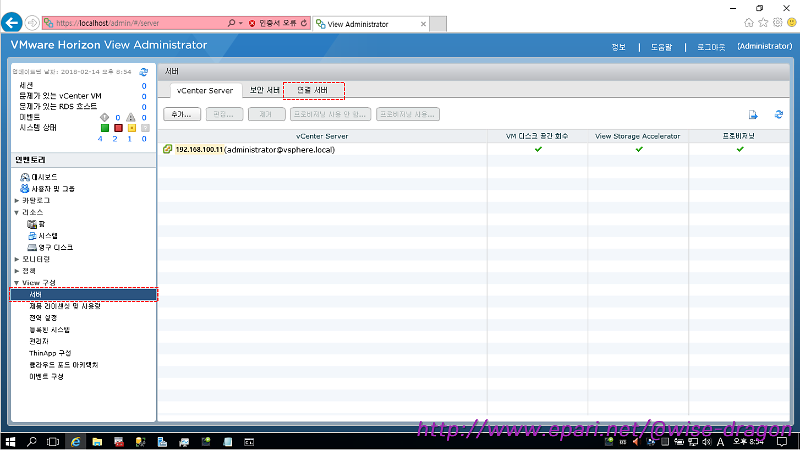This screenshot has width=800, height=450.
Task: Click the triangle event warning icon
Action: point(131,117)
